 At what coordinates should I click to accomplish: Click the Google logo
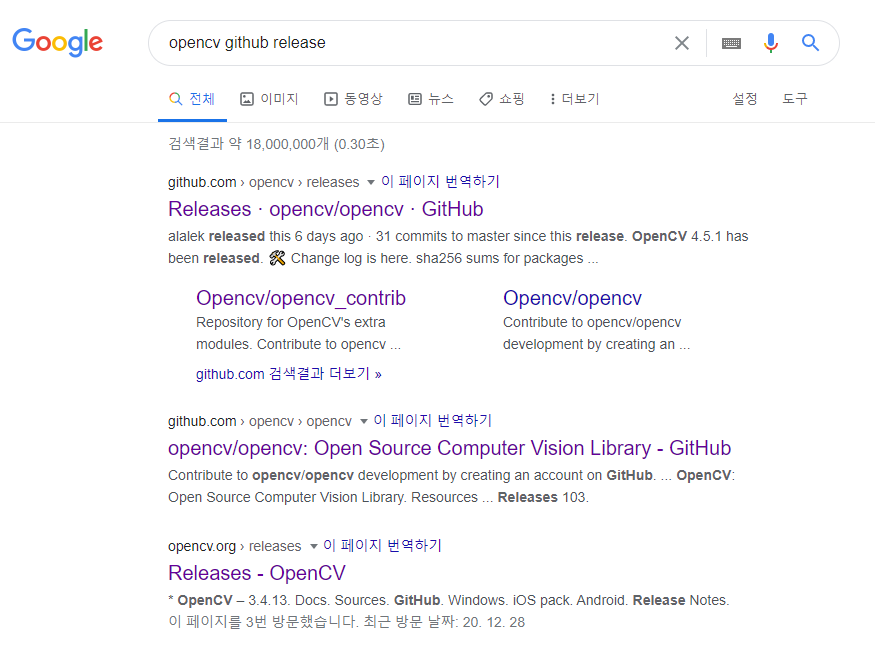click(57, 42)
